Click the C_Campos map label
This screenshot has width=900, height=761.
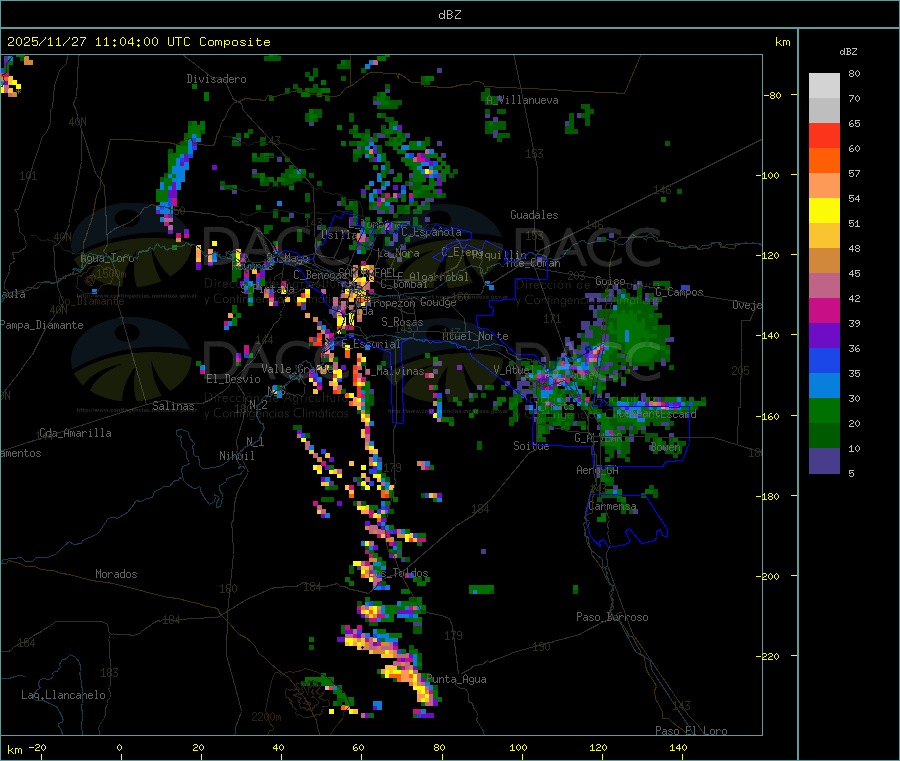point(680,292)
